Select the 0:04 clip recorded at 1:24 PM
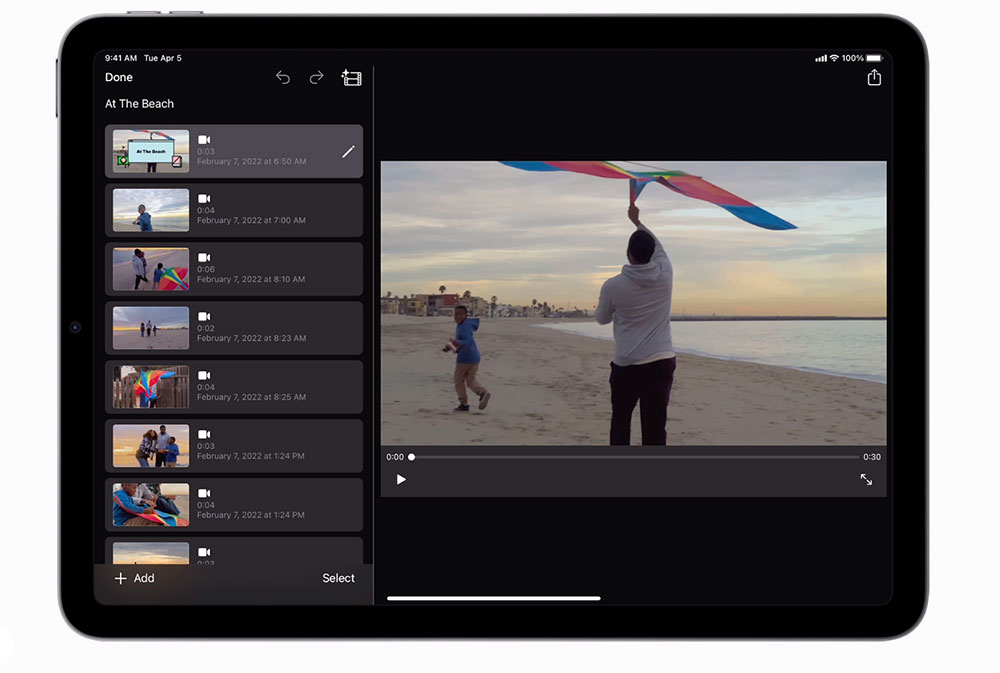The image size is (1000, 673). pyautogui.click(x=234, y=505)
